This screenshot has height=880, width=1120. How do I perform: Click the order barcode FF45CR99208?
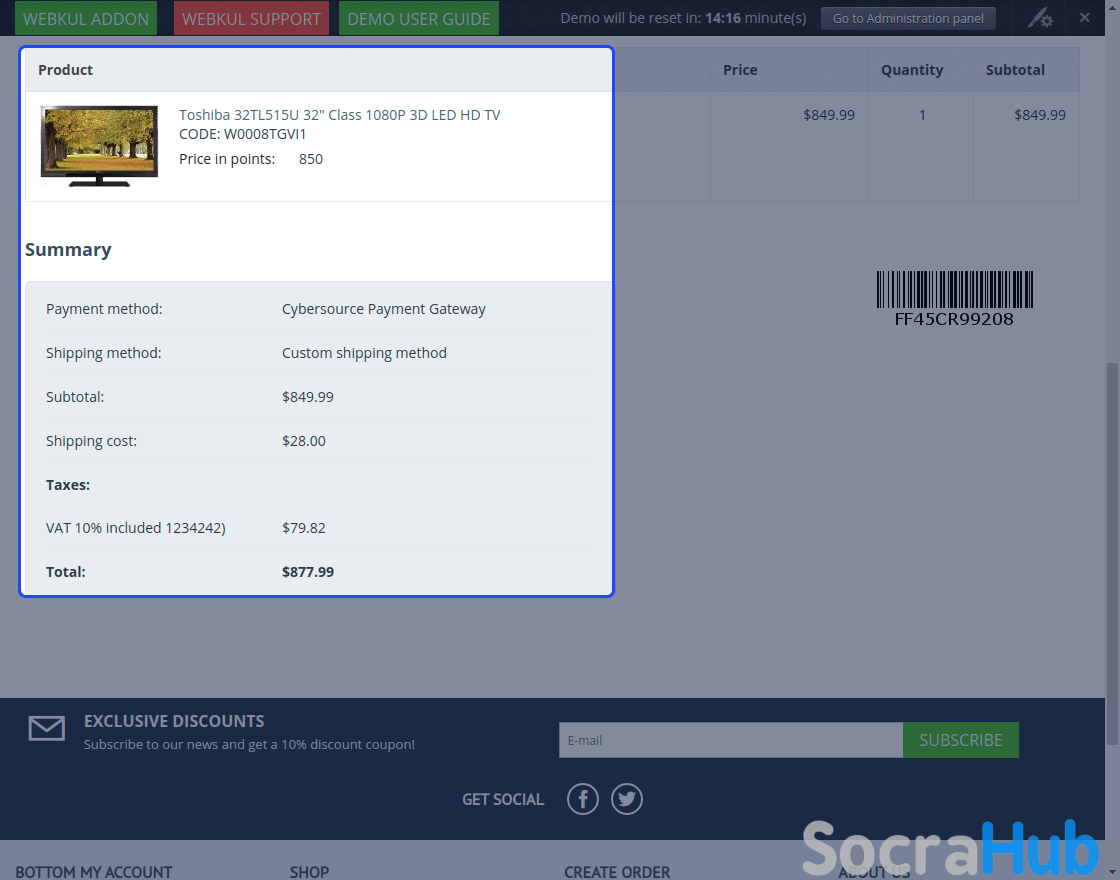tap(954, 299)
